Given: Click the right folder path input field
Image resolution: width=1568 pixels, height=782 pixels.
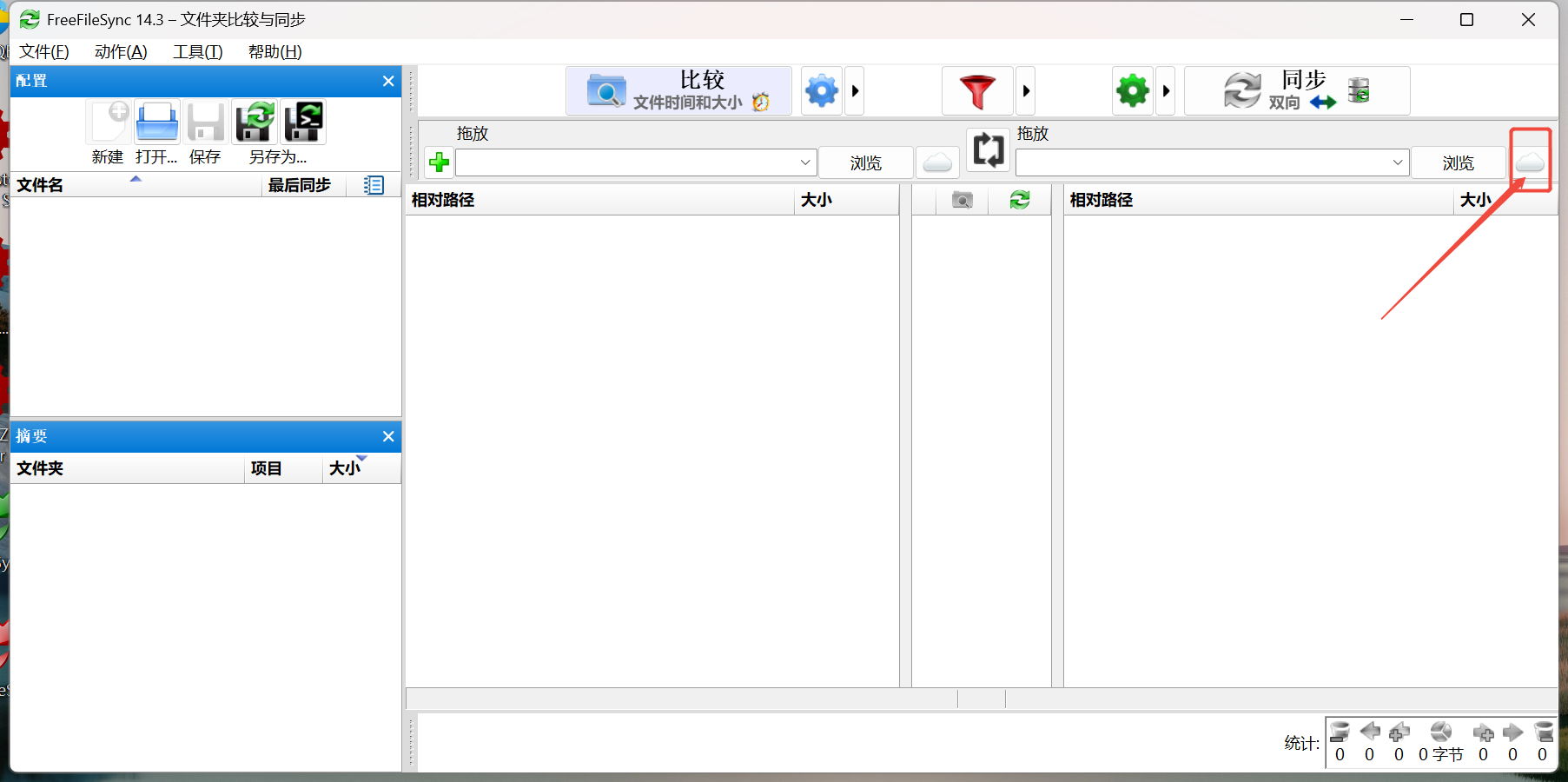Looking at the screenshot, I should pyautogui.click(x=1202, y=162).
